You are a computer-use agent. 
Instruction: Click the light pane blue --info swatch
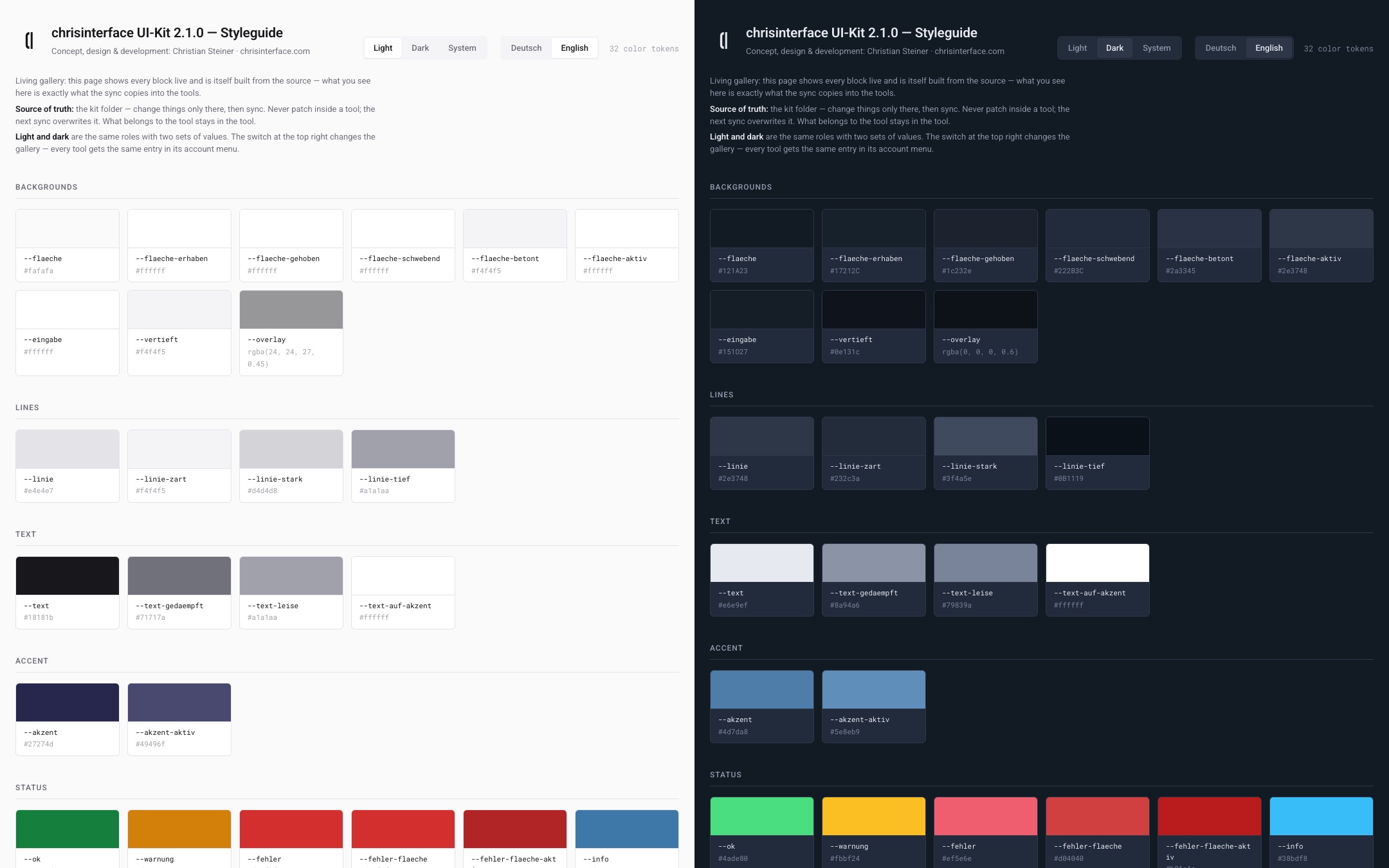(627, 829)
